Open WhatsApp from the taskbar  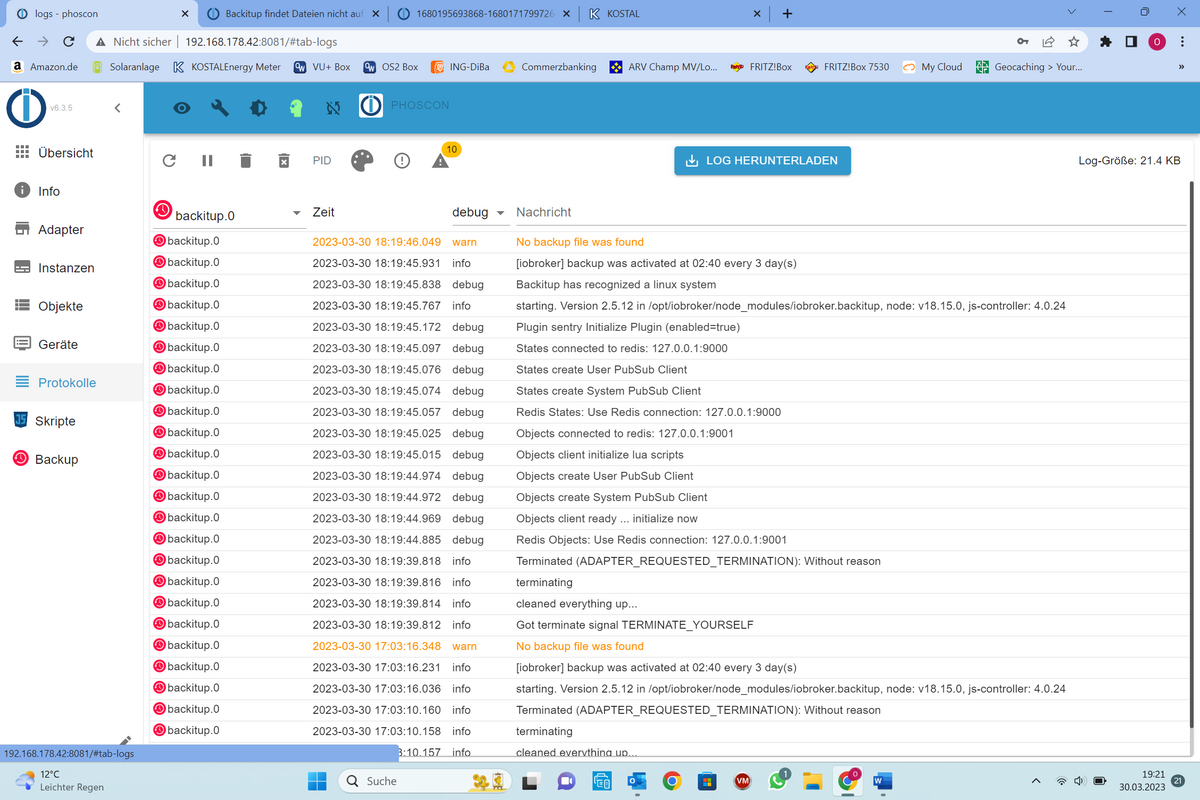tap(779, 781)
